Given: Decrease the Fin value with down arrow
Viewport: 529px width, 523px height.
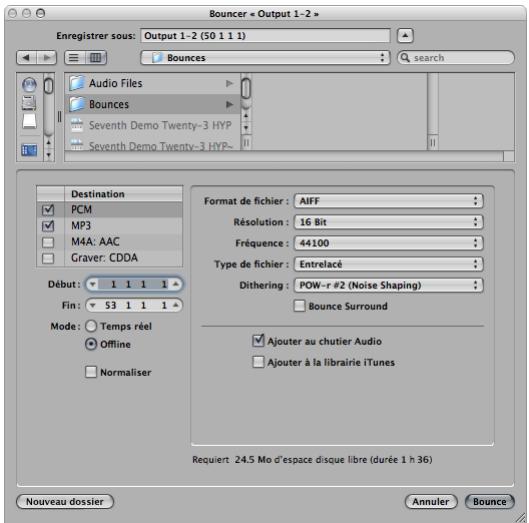Looking at the screenshot, I should (92, 305).
